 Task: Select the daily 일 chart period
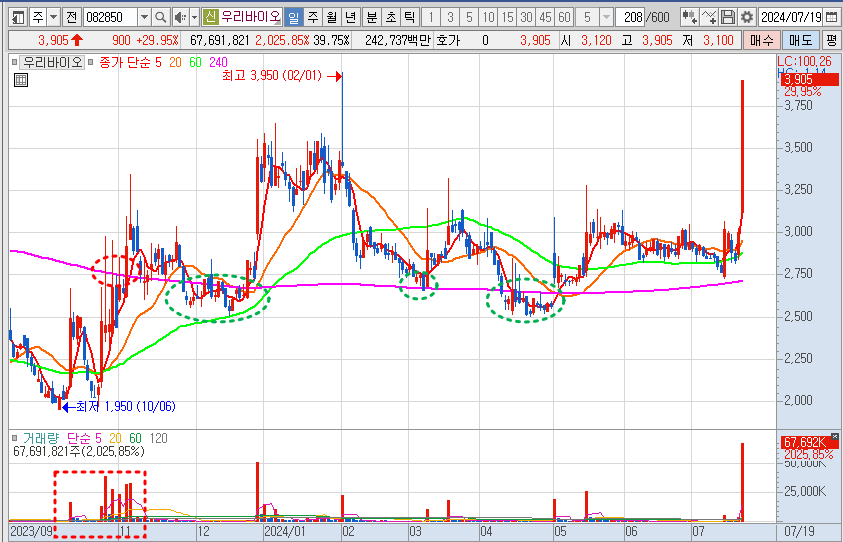(x=293, y=18)
